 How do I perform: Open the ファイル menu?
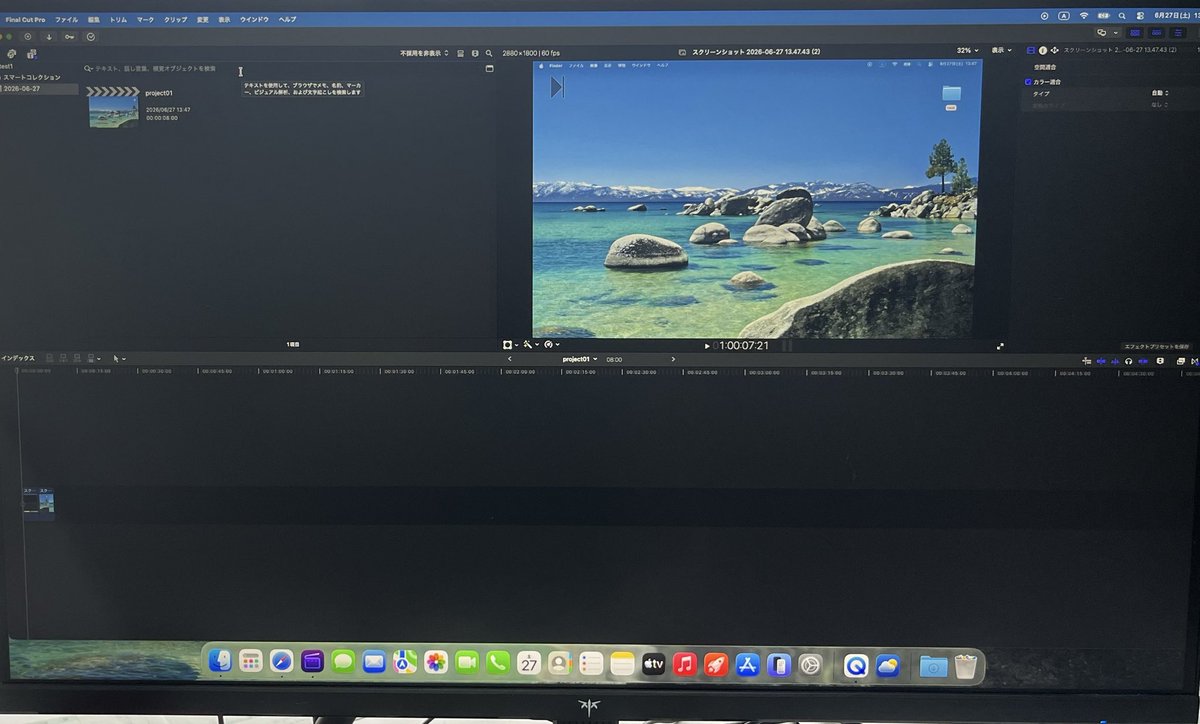pos(66,19)
